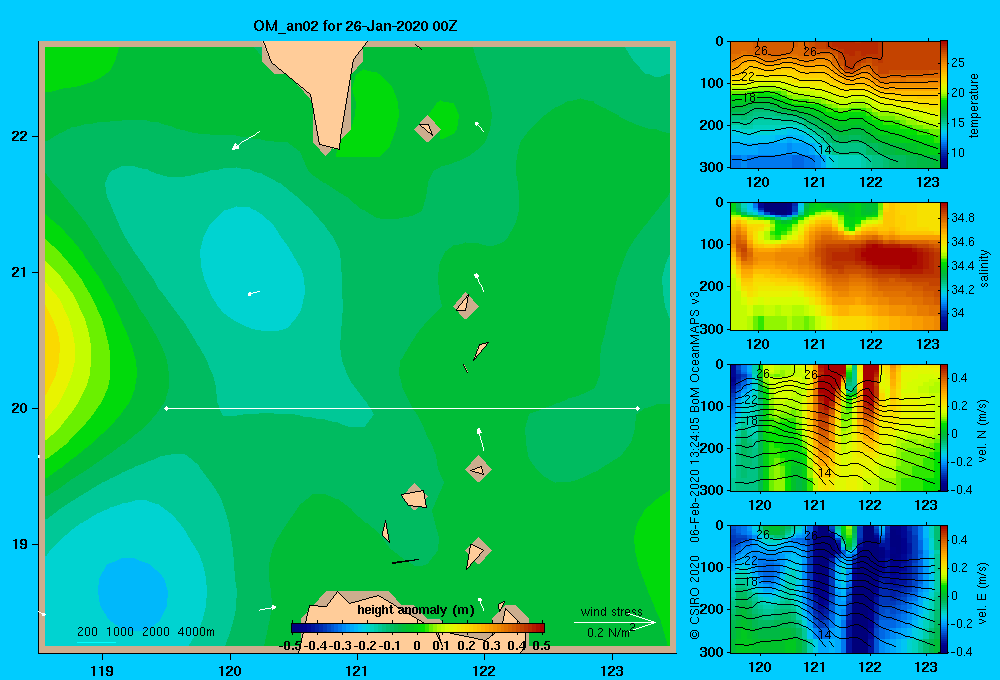Click the '0.2 N/m' wind stress value
The image size is (1000, 680).
coord(608,633)
